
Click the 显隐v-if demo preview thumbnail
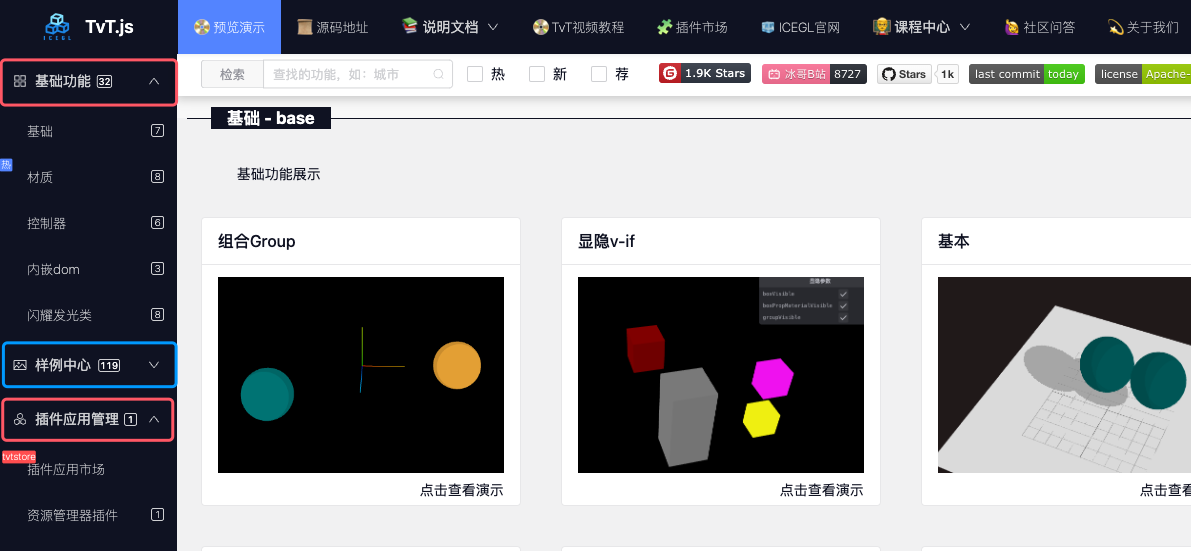(720, 375)
